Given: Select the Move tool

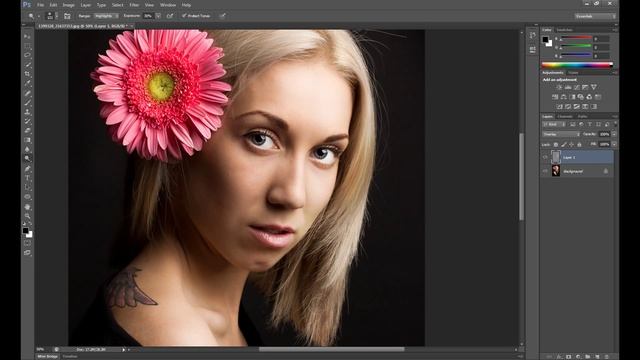Looking at the screenshot, I should (27, 37).
